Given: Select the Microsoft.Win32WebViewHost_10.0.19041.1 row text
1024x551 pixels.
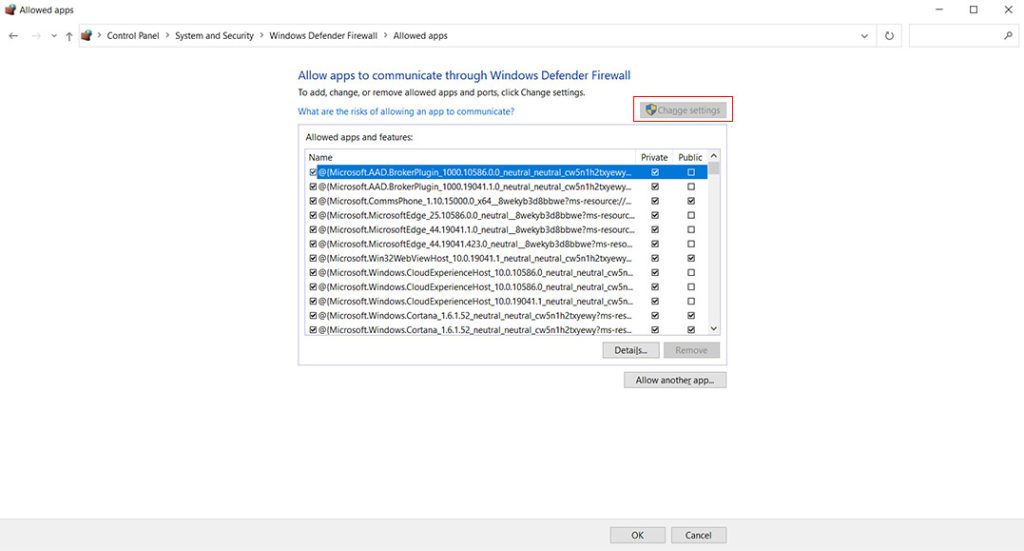Looking at the screenshot, I should [475, 259].
